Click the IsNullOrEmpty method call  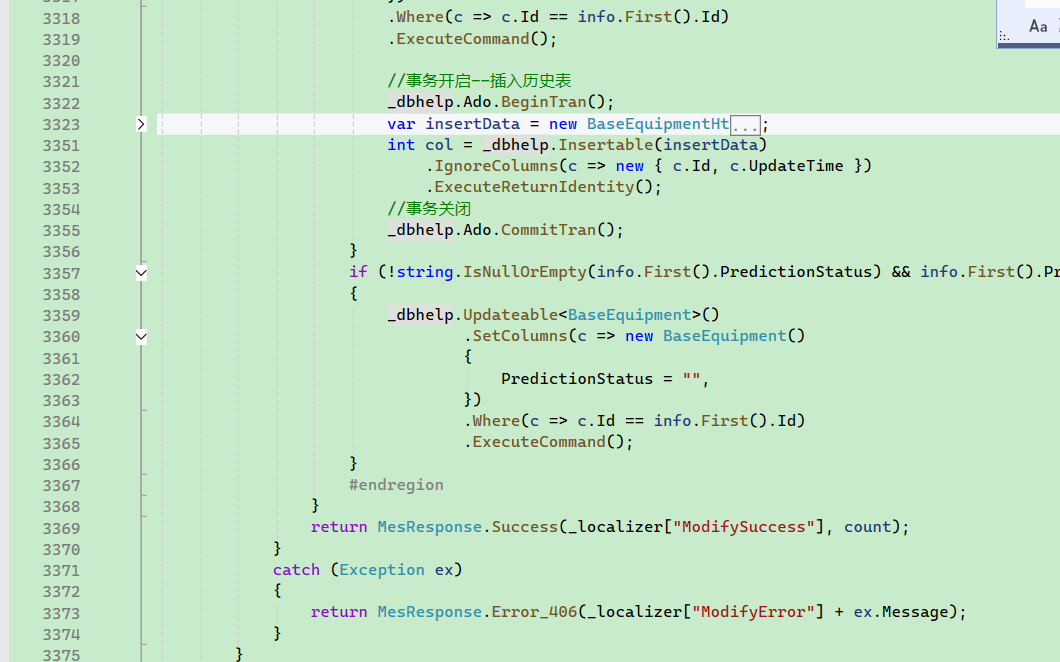point(525,272)
